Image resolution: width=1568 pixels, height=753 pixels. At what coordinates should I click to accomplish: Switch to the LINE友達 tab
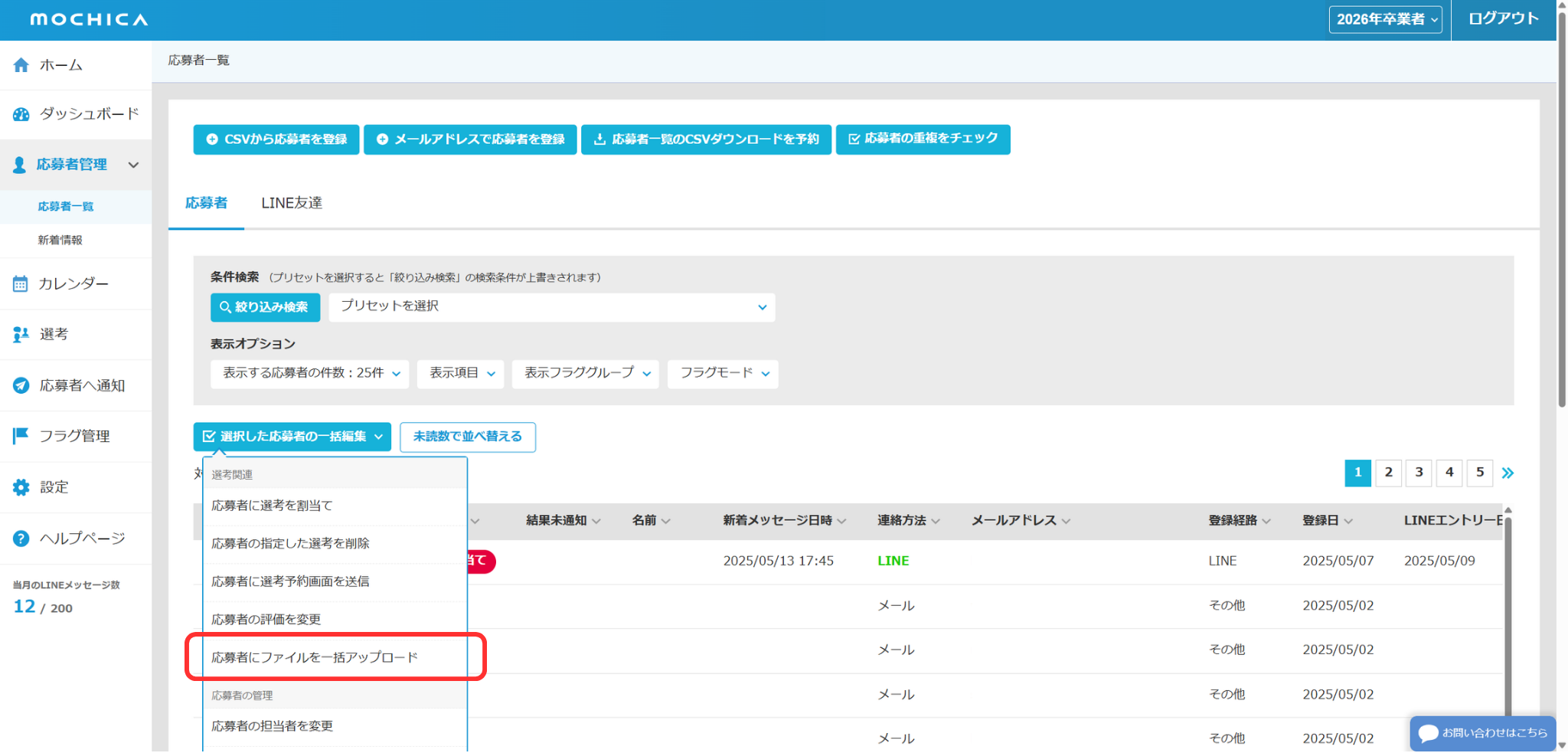[292, 203]
